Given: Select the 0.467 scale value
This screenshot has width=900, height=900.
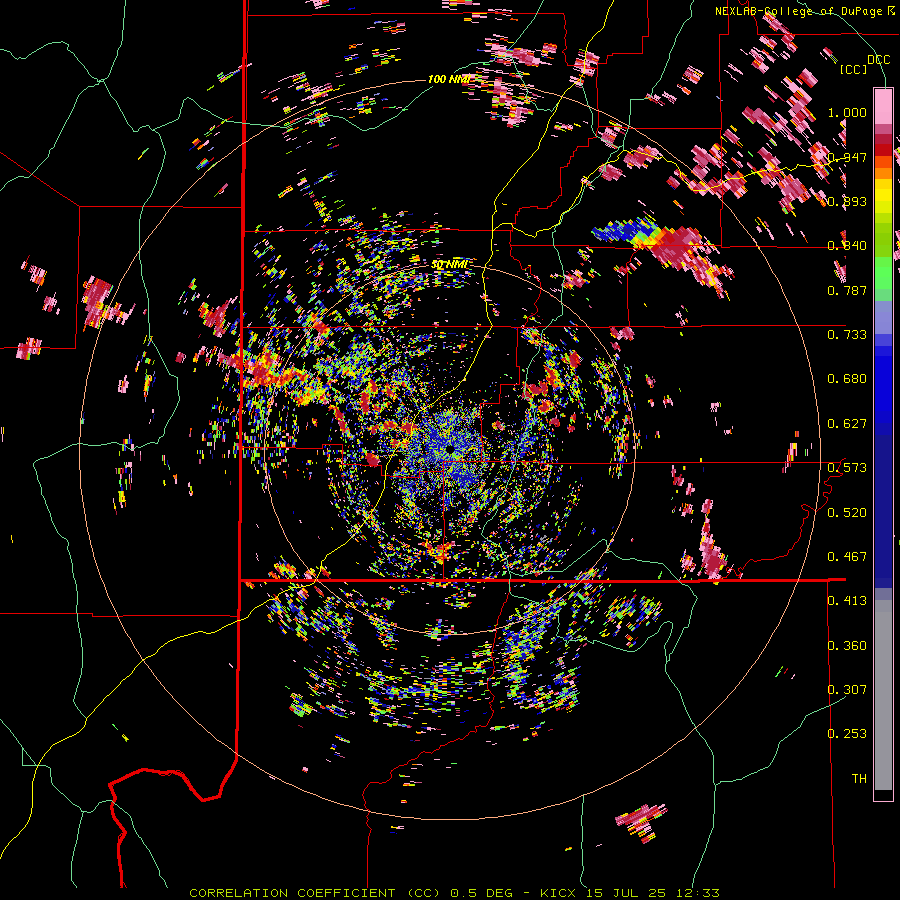Looking at the screenshot, I should (847, 557).
